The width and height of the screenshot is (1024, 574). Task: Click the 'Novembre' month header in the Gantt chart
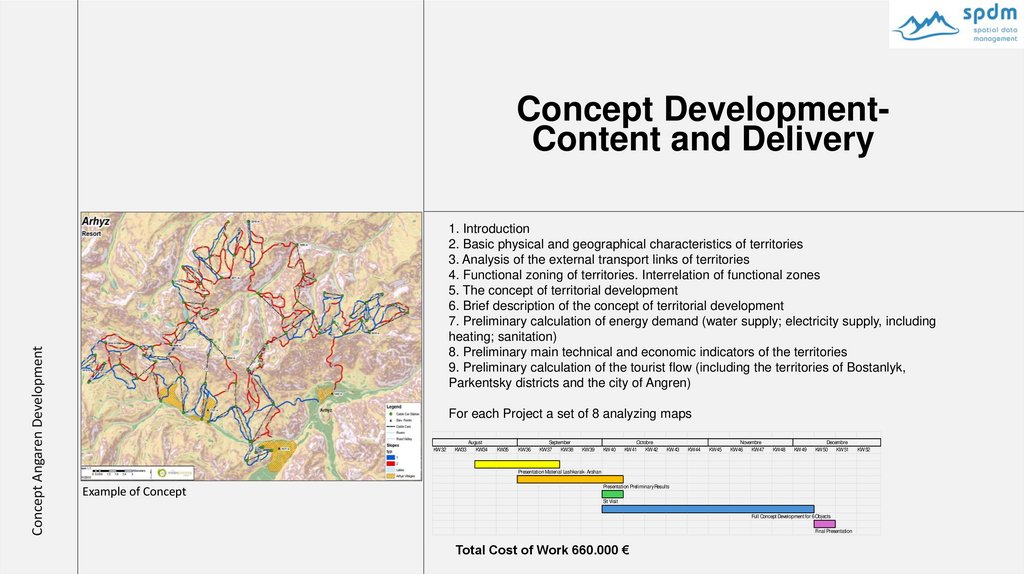(750, 442)
